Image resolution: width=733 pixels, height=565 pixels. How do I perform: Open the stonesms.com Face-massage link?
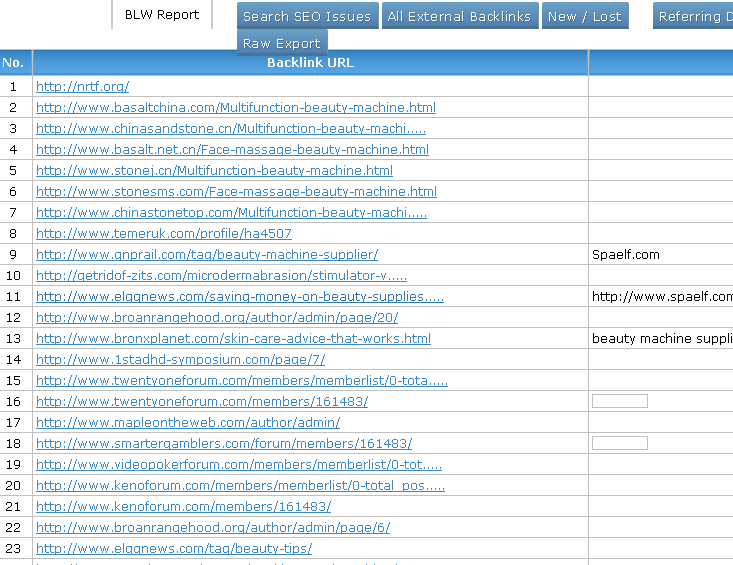pyautogui.click(x=236, y=192)
